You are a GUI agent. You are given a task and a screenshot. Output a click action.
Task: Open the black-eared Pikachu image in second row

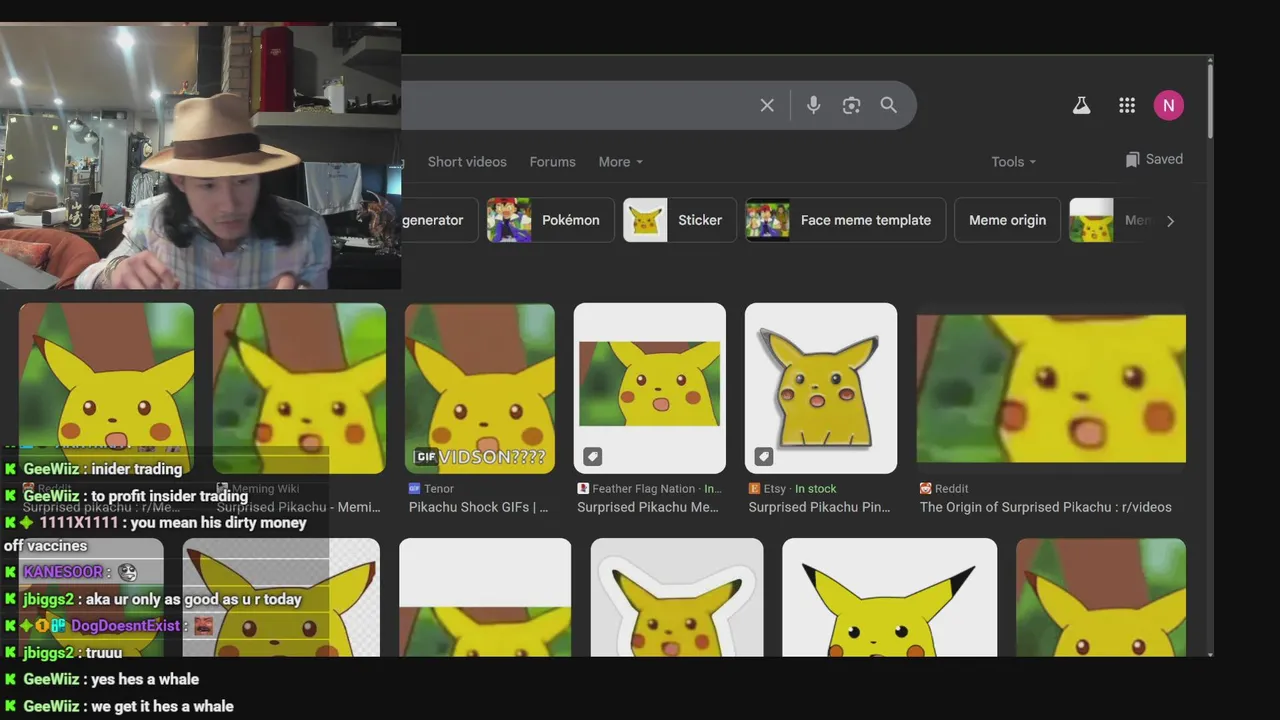pos(889,598)
